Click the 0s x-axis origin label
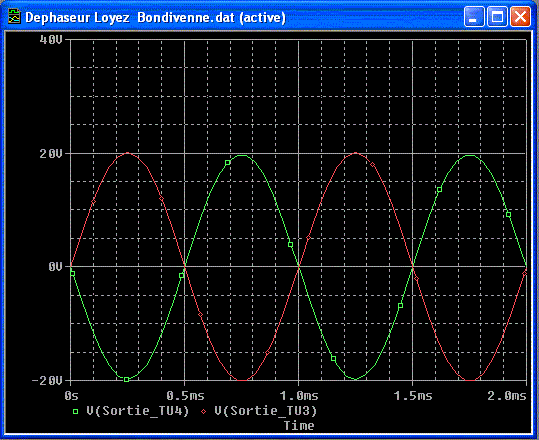539x440 pixels. 72,396
